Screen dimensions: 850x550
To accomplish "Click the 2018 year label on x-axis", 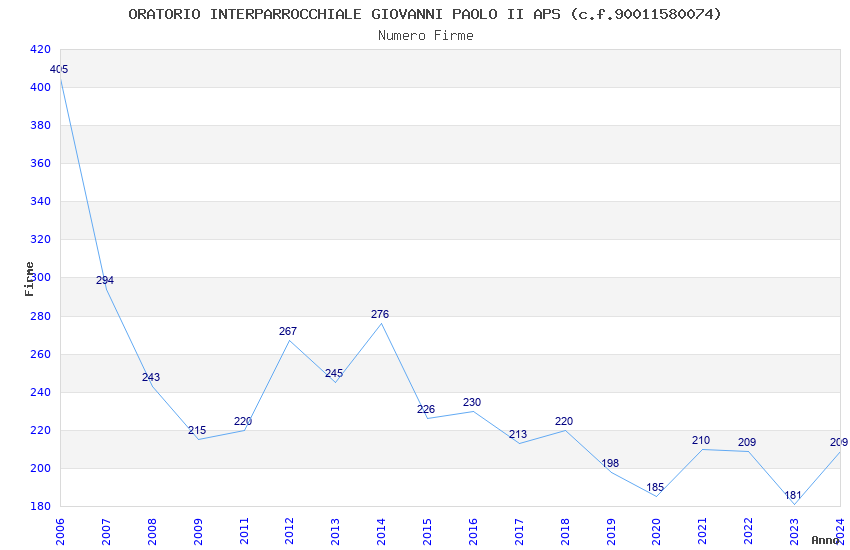I will (565, 531).
